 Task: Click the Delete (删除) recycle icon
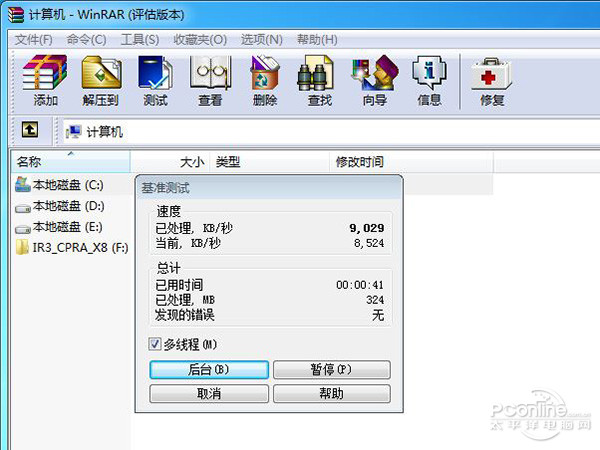click(x=264, y=73)
